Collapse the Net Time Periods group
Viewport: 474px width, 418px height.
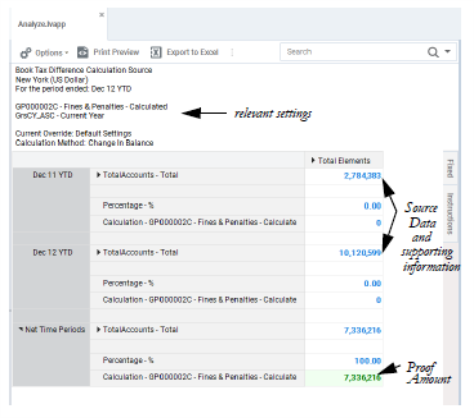click(21, 329)
